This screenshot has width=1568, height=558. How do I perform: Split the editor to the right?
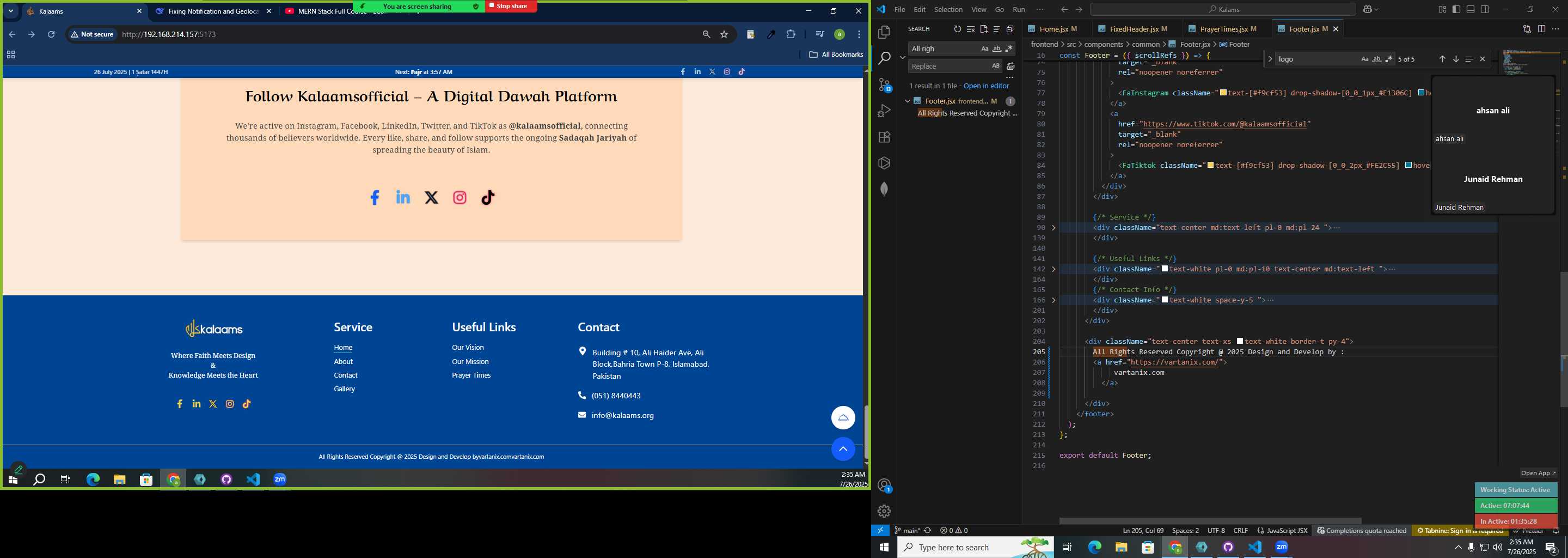1542,29
